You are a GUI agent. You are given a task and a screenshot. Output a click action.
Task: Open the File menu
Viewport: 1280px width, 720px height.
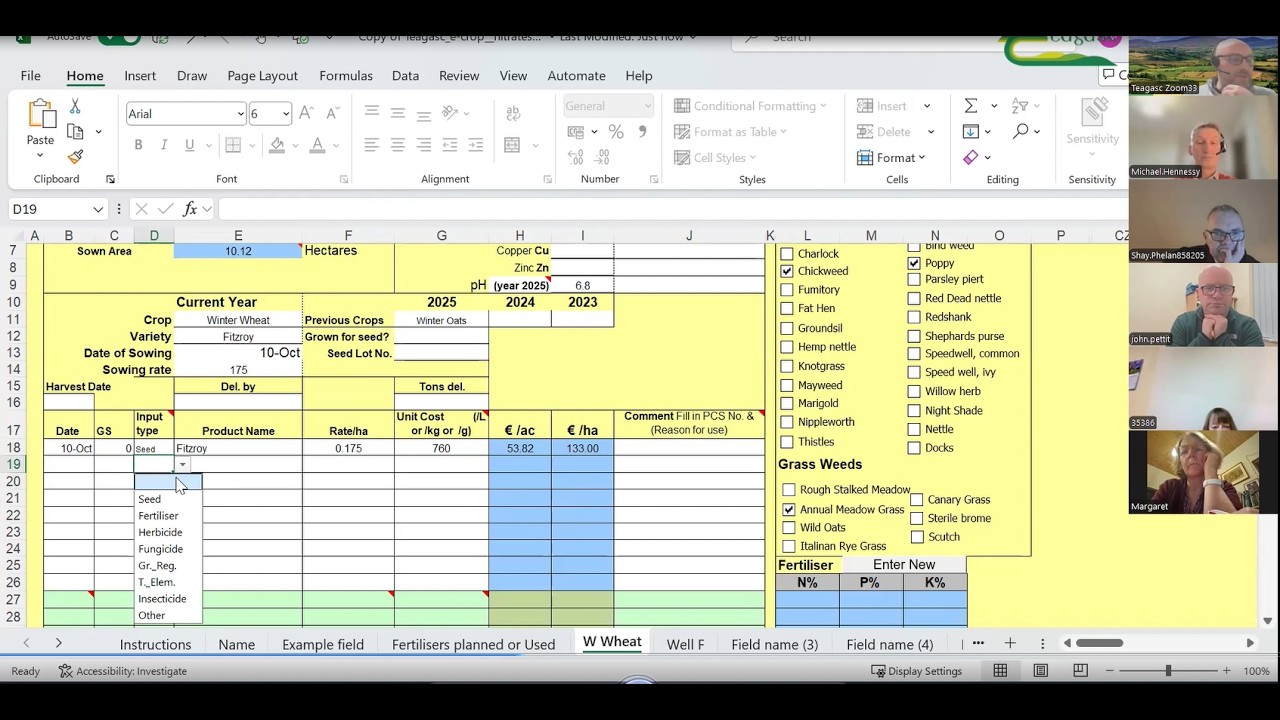click(x=31, y=76)
